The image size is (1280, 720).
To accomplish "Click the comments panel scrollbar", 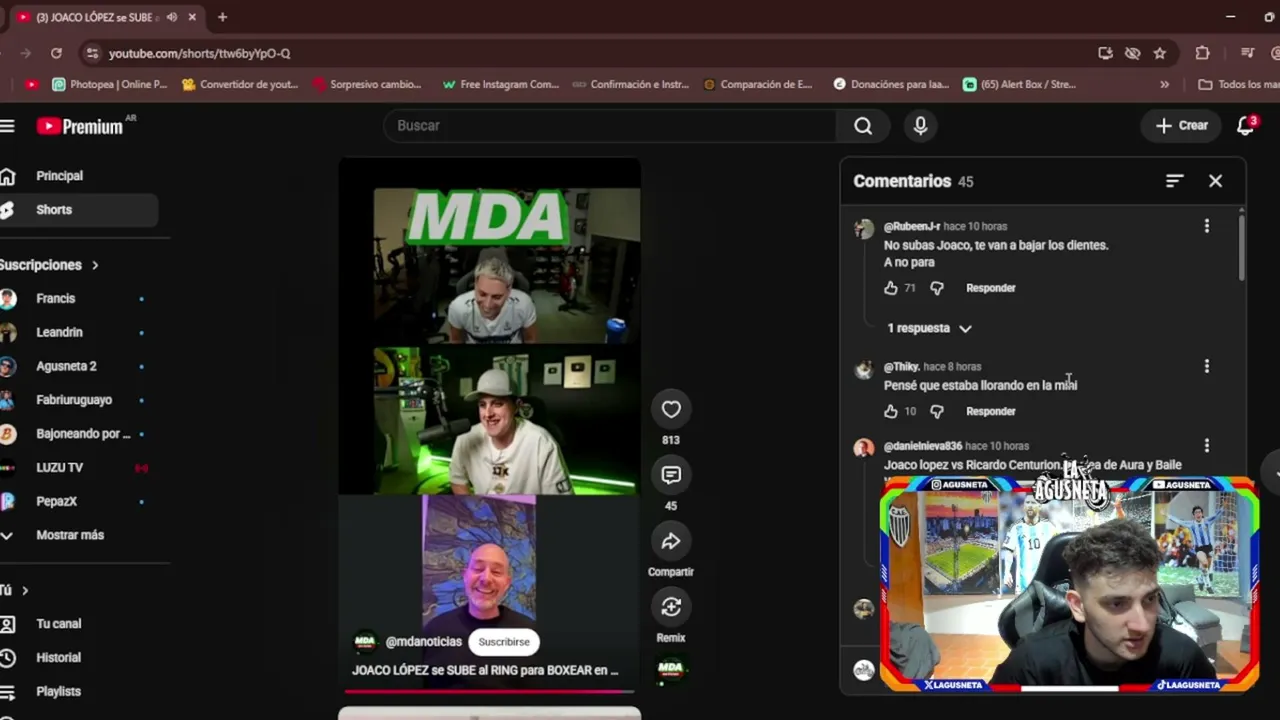I will pos(1242,246).
